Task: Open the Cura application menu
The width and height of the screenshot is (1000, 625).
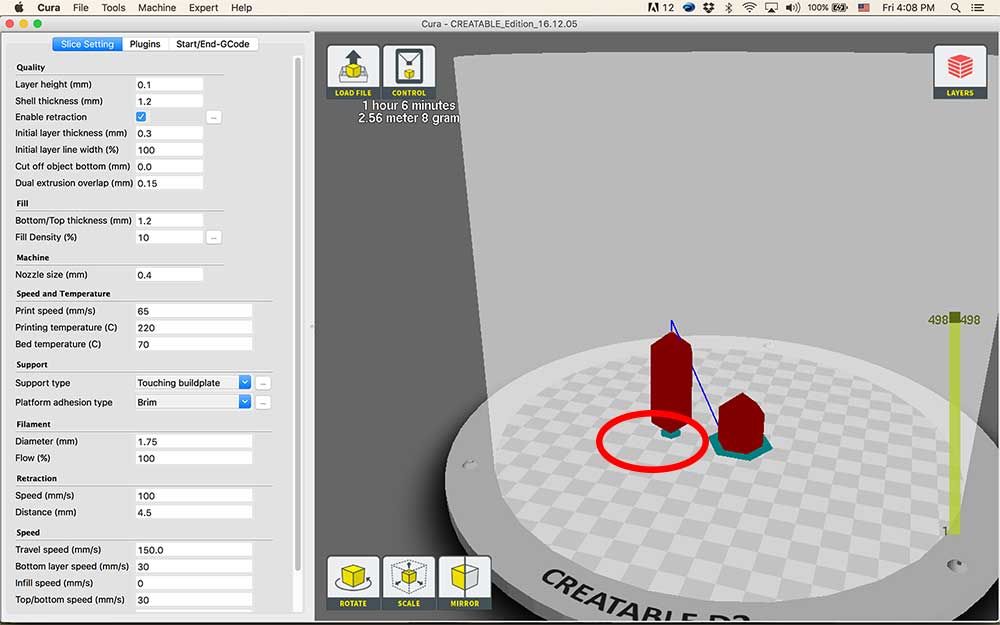Action: [x=48, y=8]
